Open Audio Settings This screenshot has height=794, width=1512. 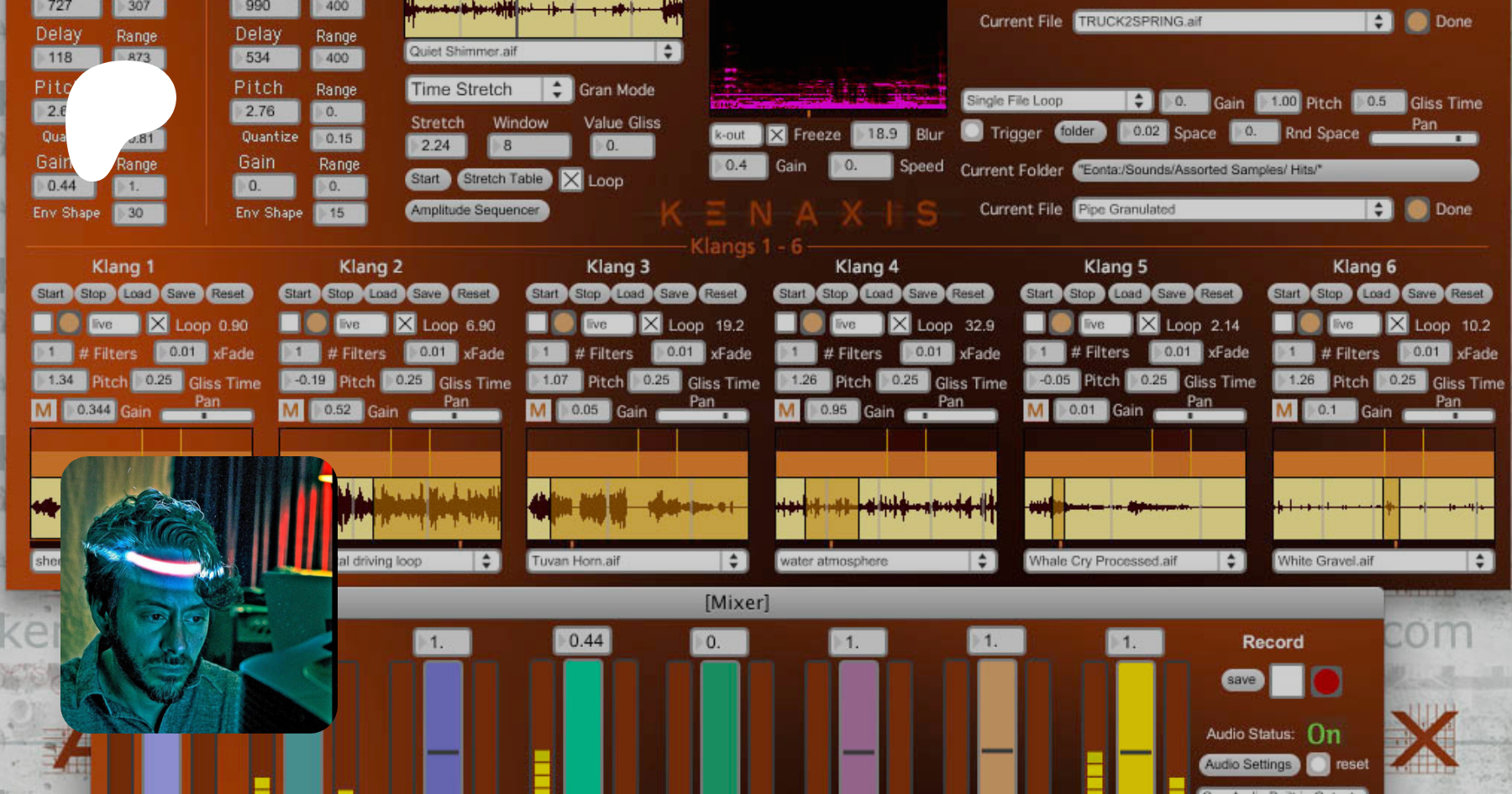tap(1247, 764)
